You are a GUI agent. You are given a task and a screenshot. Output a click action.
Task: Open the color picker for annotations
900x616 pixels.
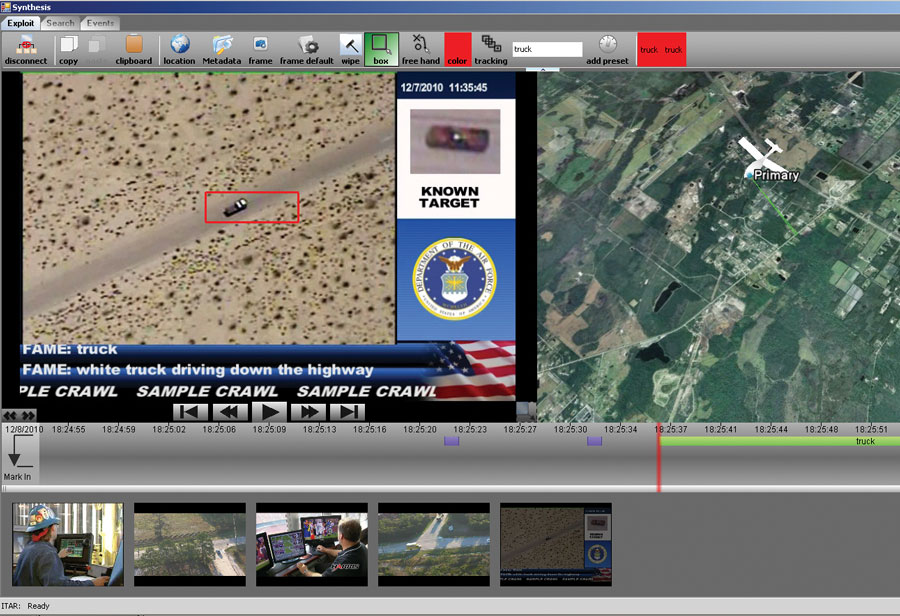click(x=457, y=46)
